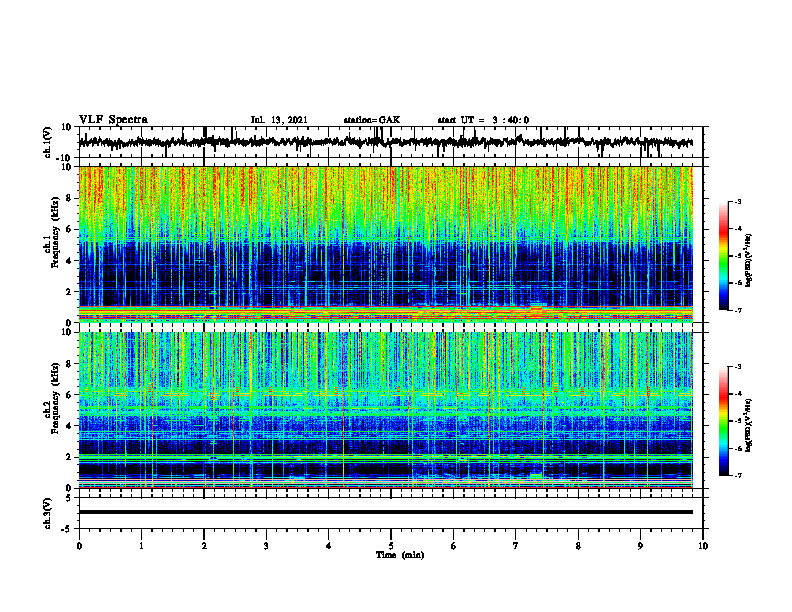Image resolution: width=792 pixels, height=612 pixels.
Task: Pick the ch.1 spectrogram color scale bar
Action: click(724, 256)
